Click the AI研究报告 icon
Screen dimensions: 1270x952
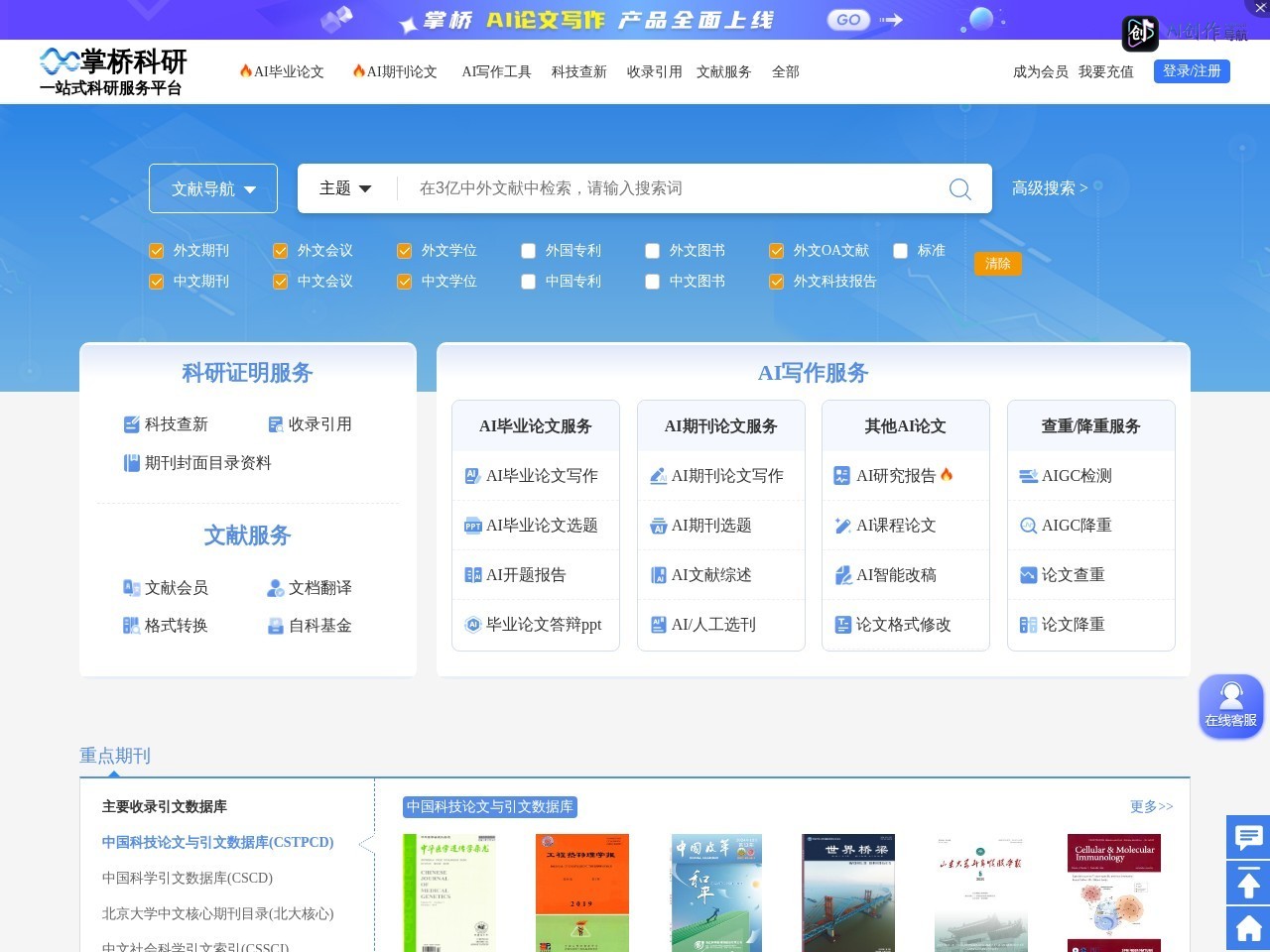tap(842, 476)
